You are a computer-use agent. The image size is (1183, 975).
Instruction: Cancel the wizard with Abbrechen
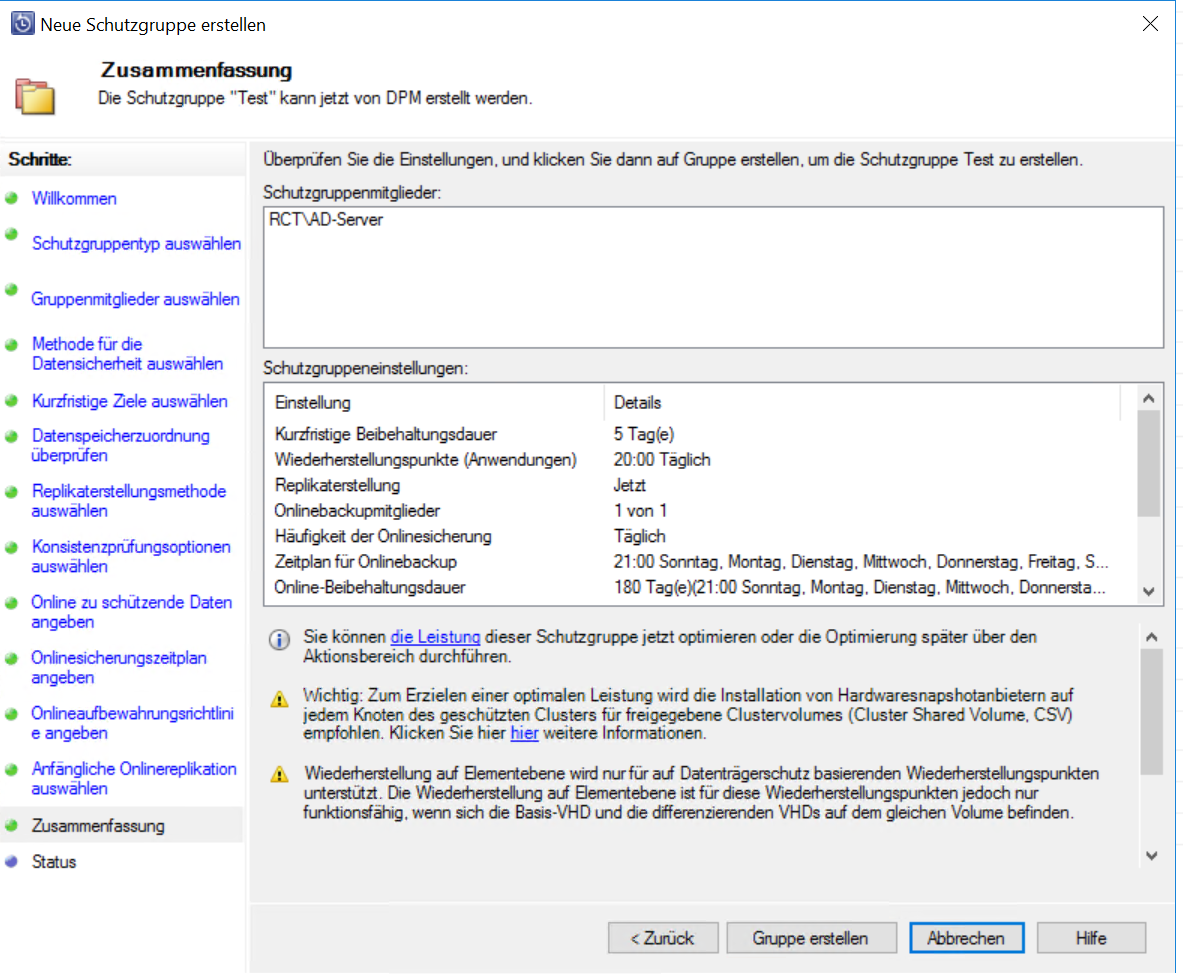pos(966,938)
